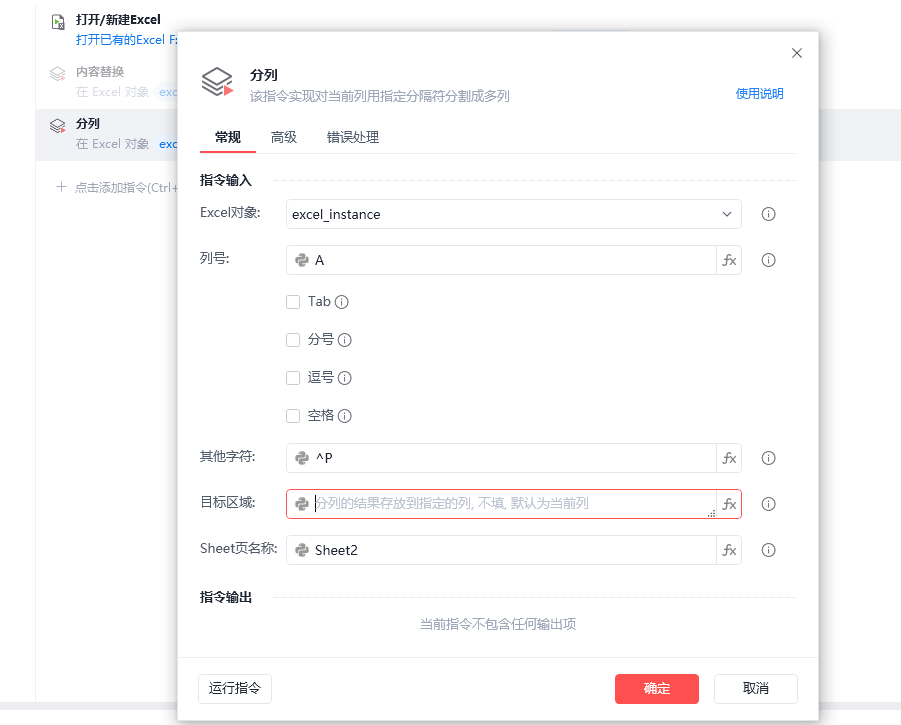901x725 pixels.
Task: Open the 使用说明 link
Action: coord(759,94)
